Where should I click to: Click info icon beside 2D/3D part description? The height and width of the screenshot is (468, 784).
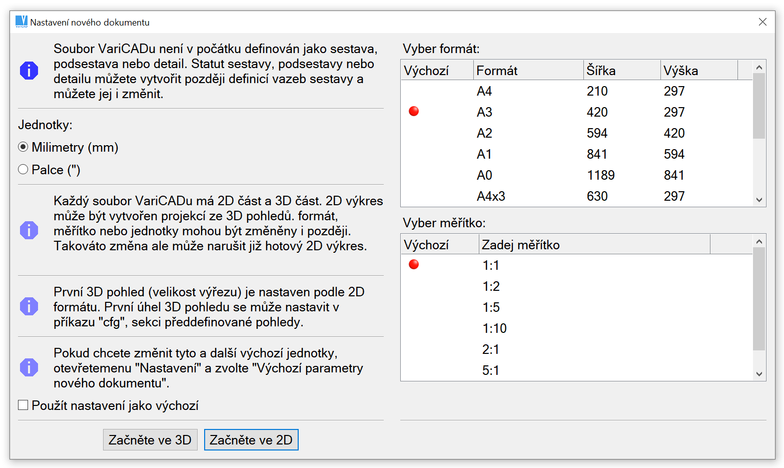click(29, 230)
